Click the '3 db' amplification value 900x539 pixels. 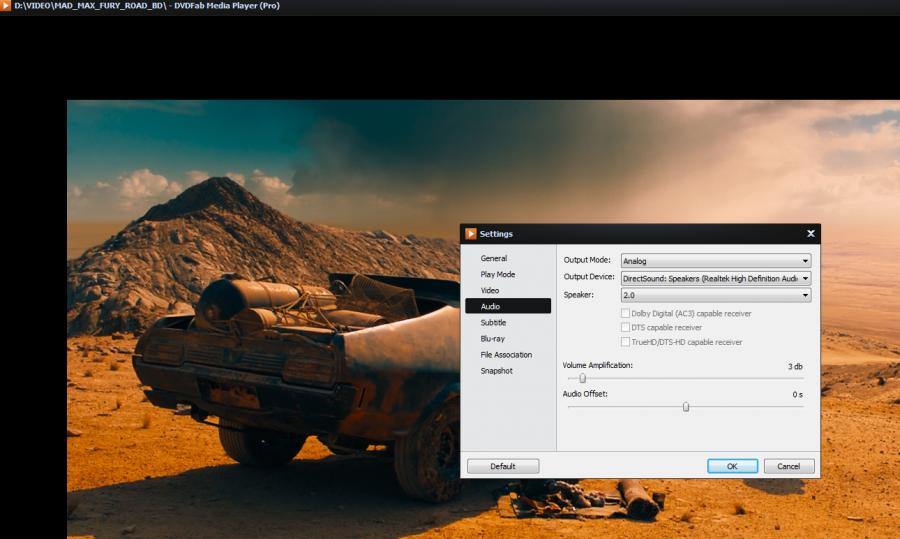[795, 366]
